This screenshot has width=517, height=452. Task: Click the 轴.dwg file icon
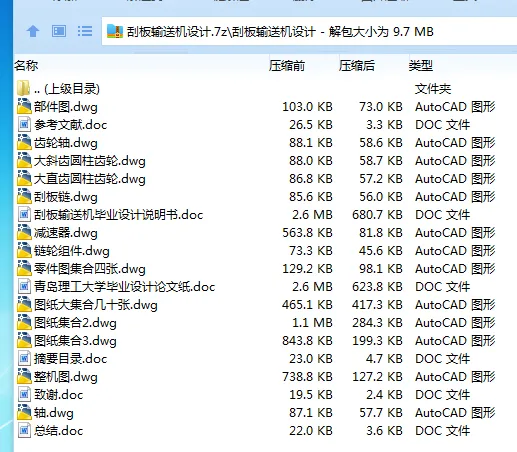tap(24, 412)
